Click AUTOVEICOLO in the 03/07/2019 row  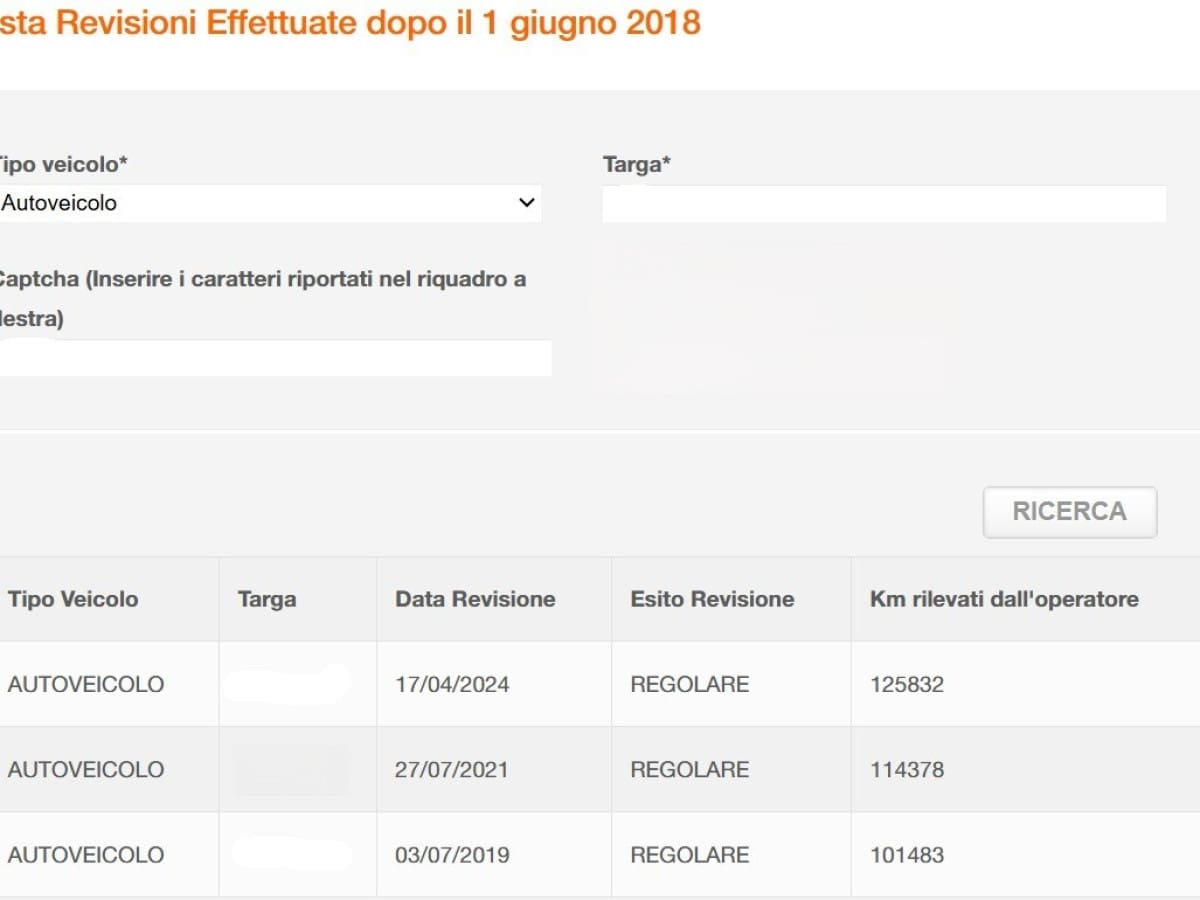pos(85,855)
